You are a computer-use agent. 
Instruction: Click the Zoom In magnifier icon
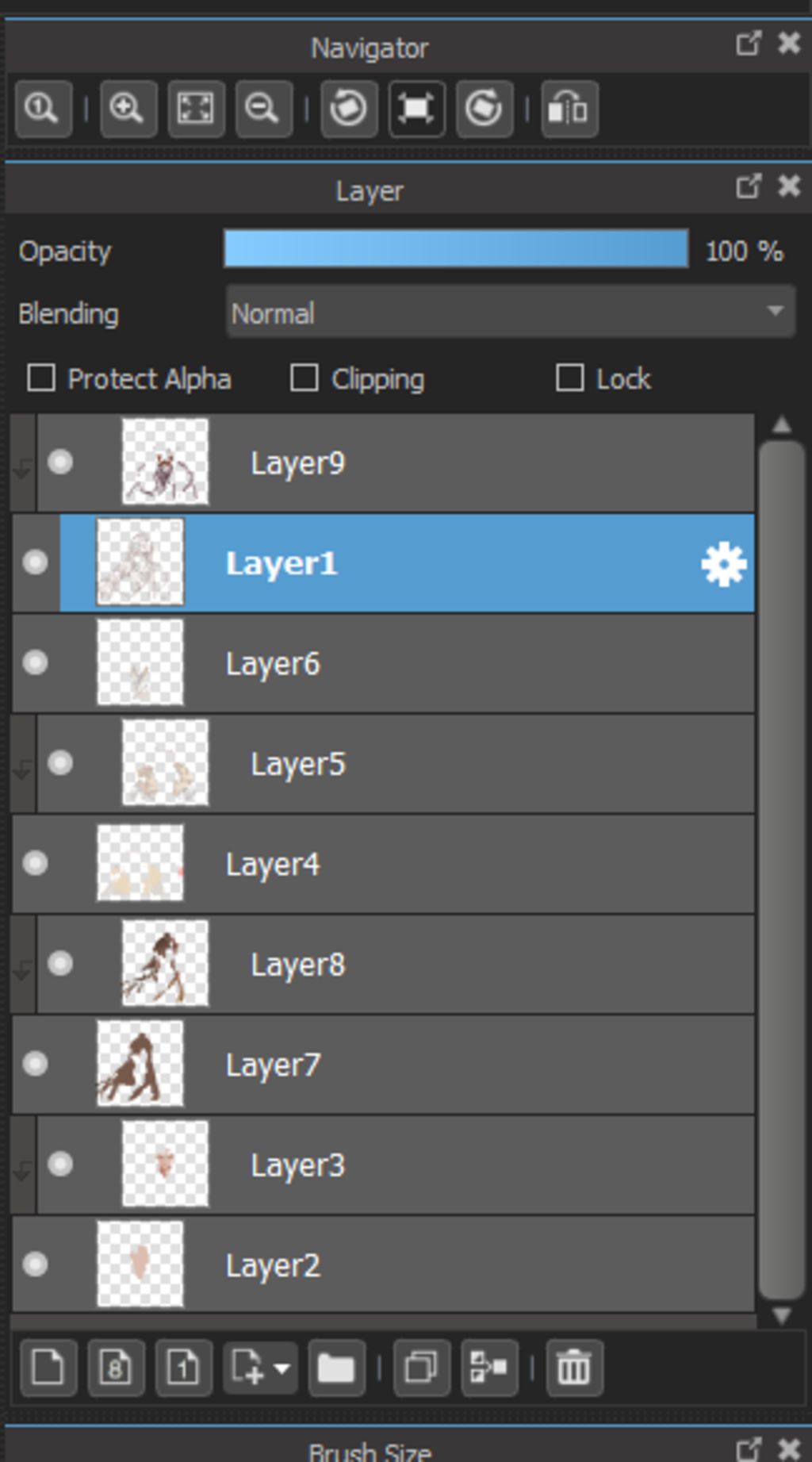(x=128, y=108)
